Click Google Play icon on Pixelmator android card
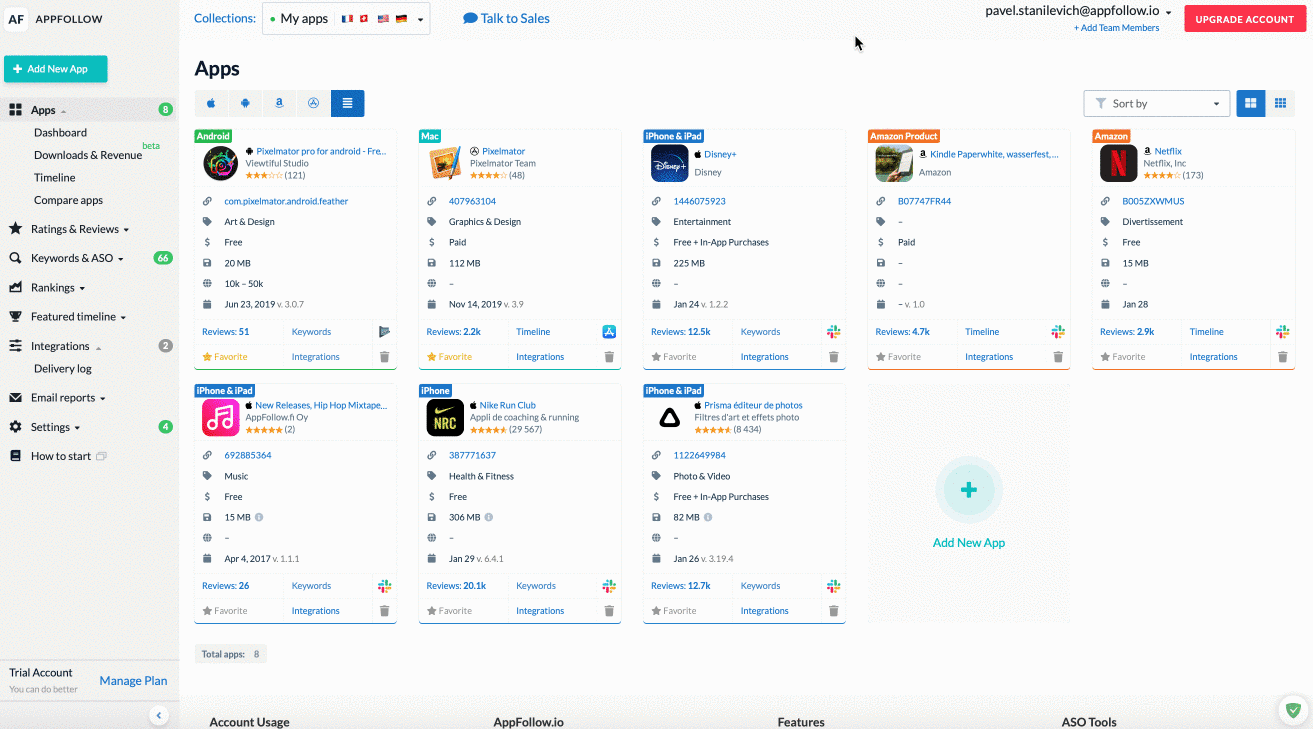 coord(385,332)
